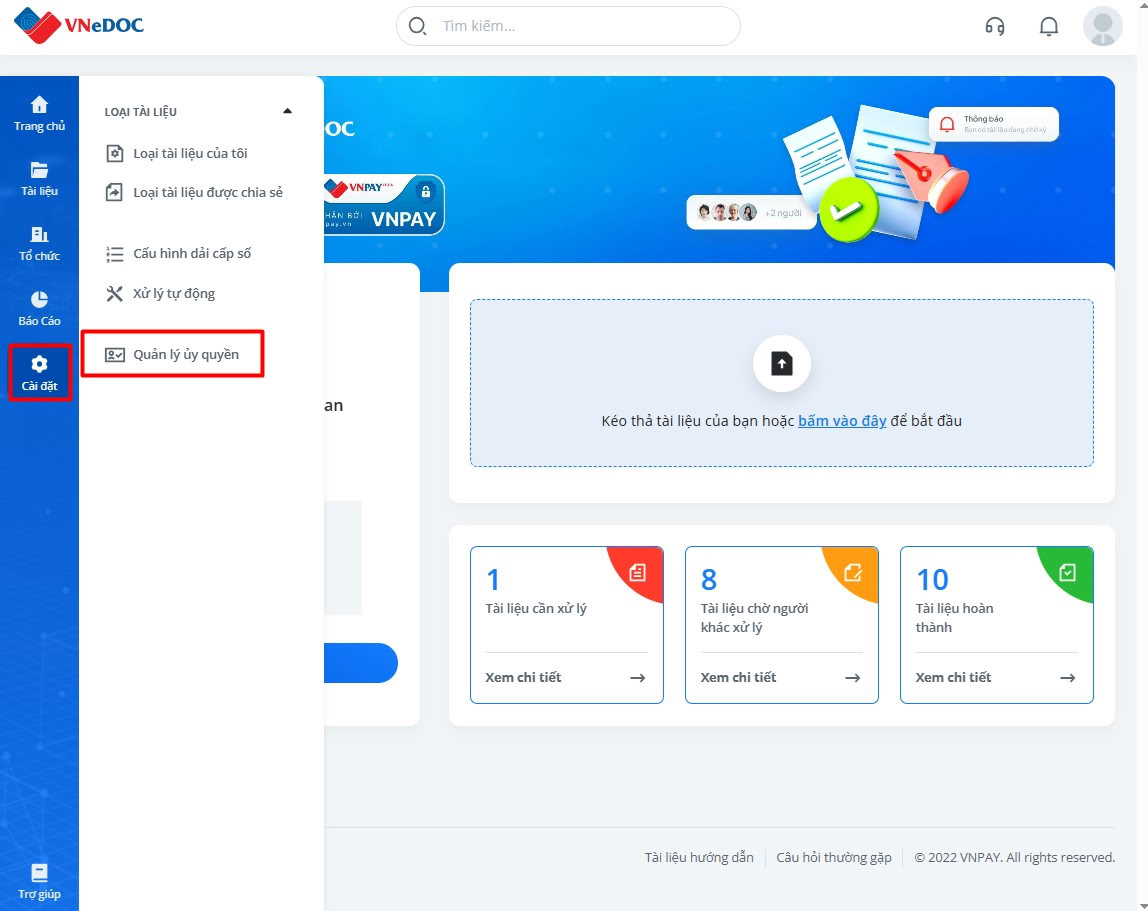Click the +2 người avatars badge

(x=751, y=213)
